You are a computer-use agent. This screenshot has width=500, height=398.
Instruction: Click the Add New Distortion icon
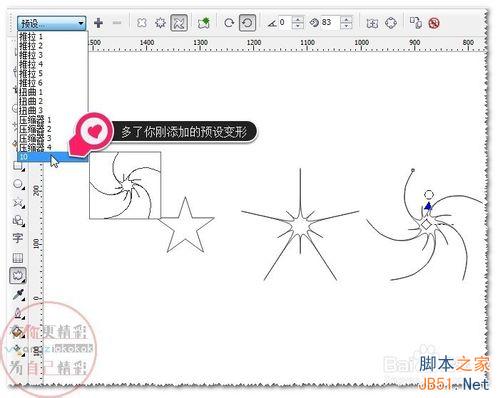(x=204, y=23)
